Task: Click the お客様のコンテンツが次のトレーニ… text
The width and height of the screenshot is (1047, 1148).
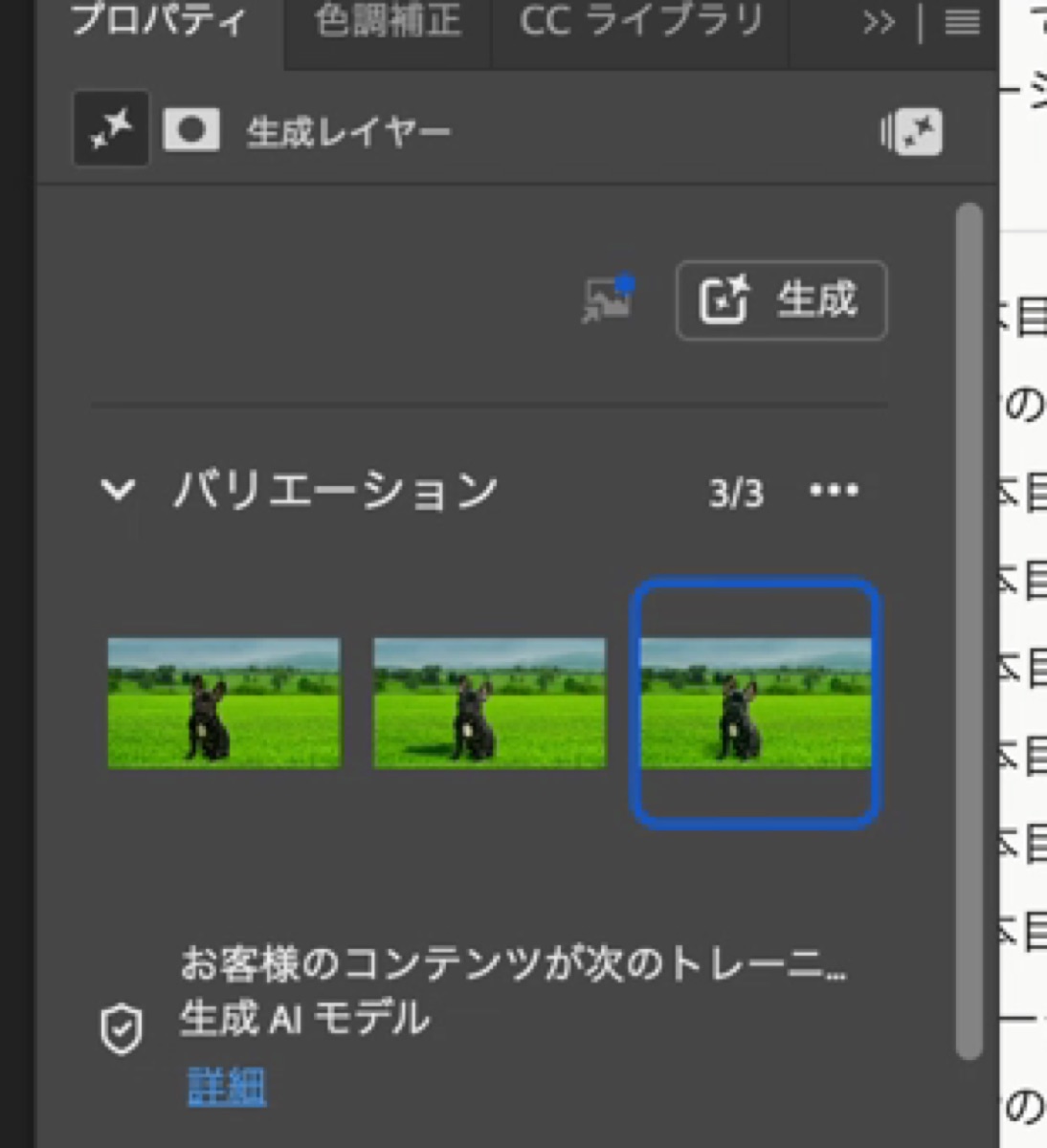Action: tap(514, 963)
